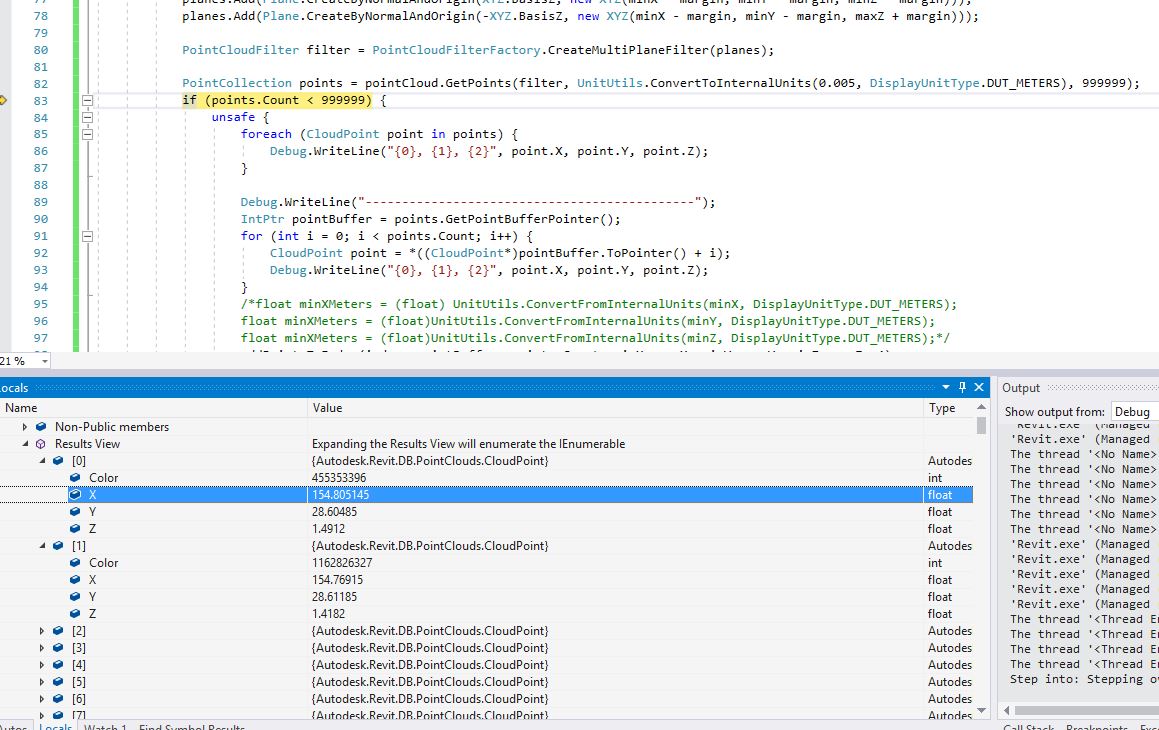Image resolution: width=1159 pixels, height=730 pixels.
Task: Open the Call Stack panel
Action: (1028, 726)
